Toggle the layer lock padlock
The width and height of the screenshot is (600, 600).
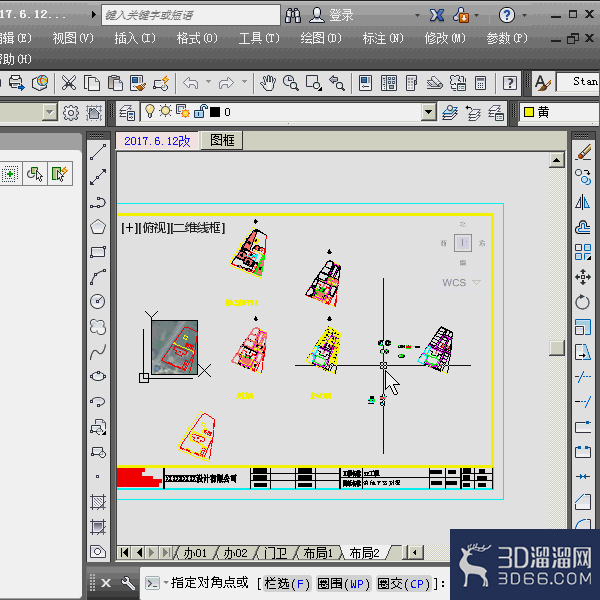pyautogui.click(x=200, y=111)
